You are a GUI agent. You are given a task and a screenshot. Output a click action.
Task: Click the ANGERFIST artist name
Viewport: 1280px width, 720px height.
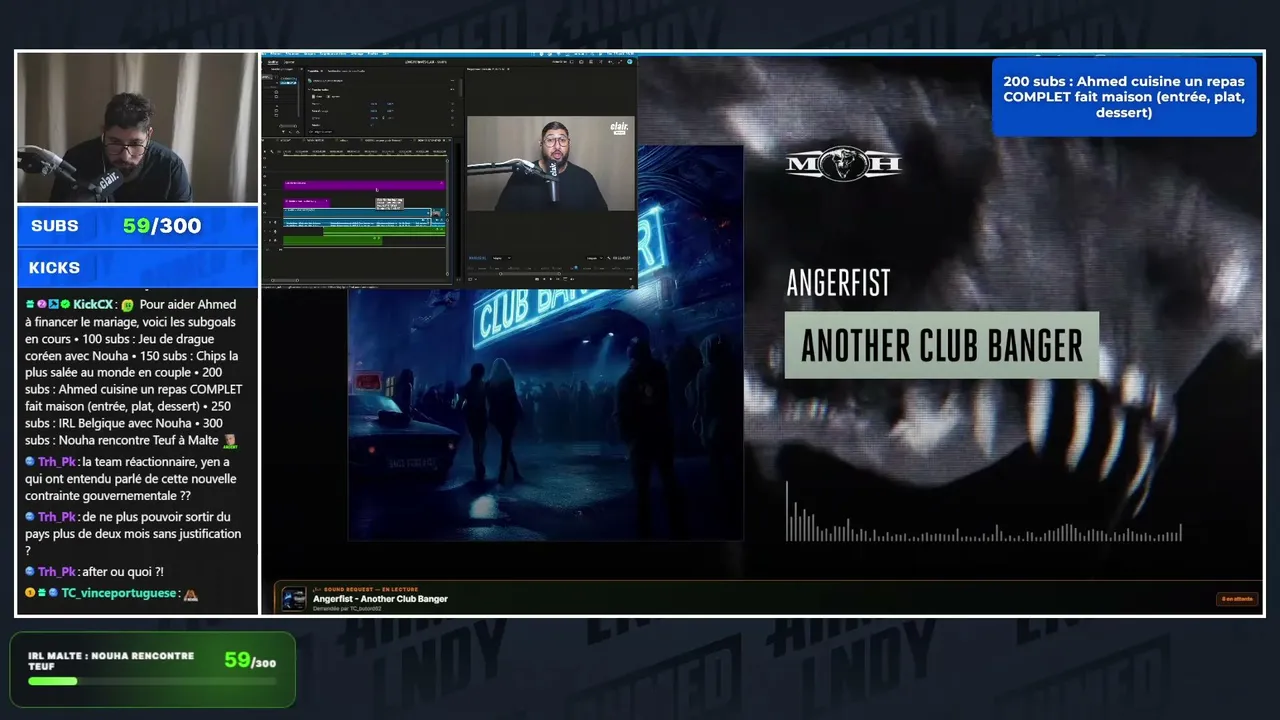coord(838,284)
